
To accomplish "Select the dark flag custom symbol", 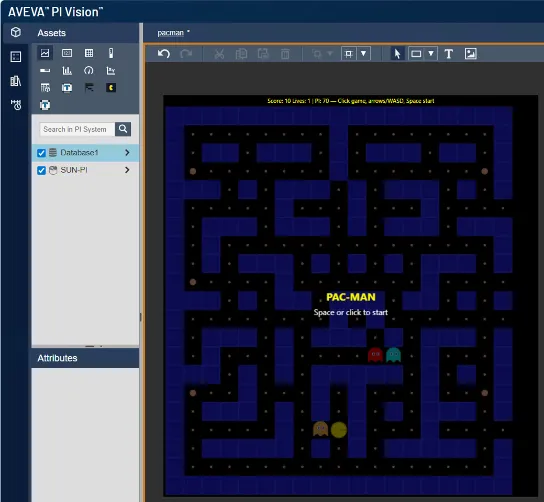I will [x=89, y=87].
